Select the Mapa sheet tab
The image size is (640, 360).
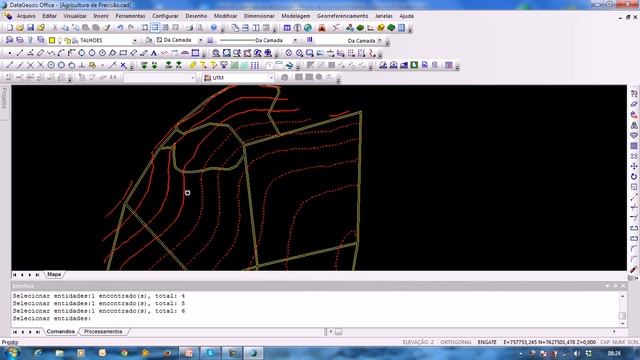point(54,274)
